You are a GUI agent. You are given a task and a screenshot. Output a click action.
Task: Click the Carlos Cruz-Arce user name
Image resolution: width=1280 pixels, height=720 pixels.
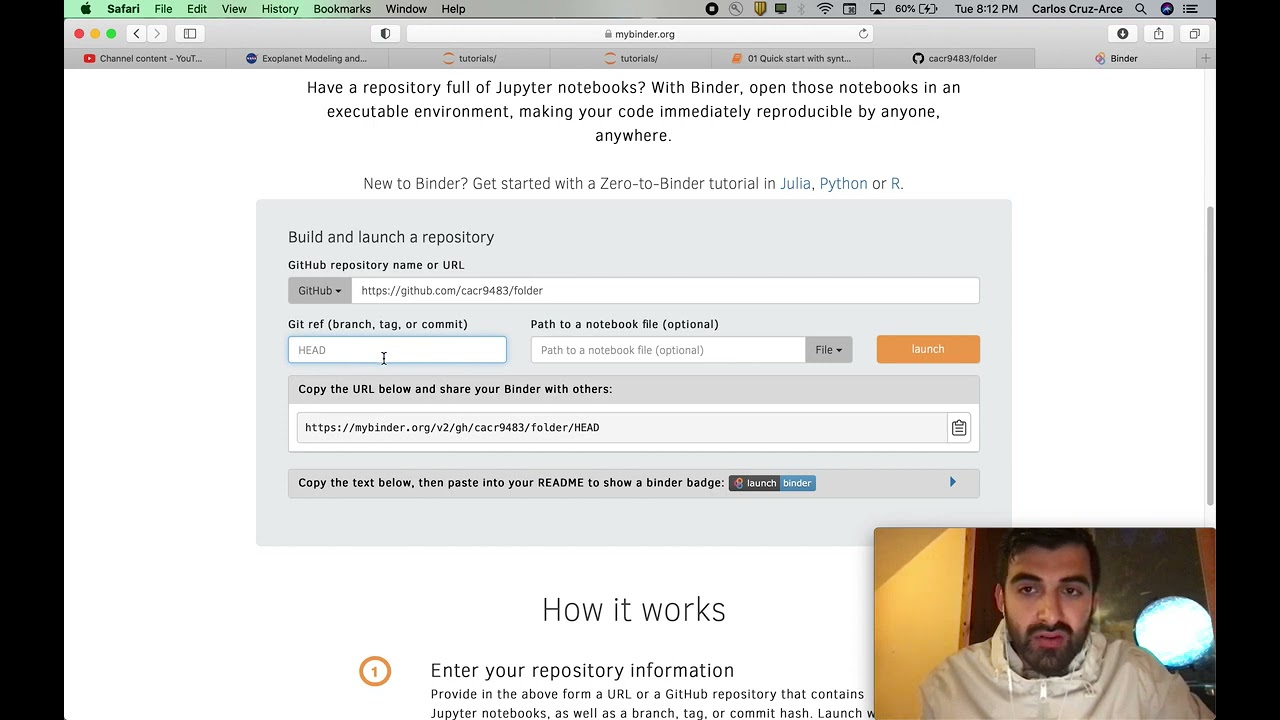pyautogui.click(x=1076, y=9)
